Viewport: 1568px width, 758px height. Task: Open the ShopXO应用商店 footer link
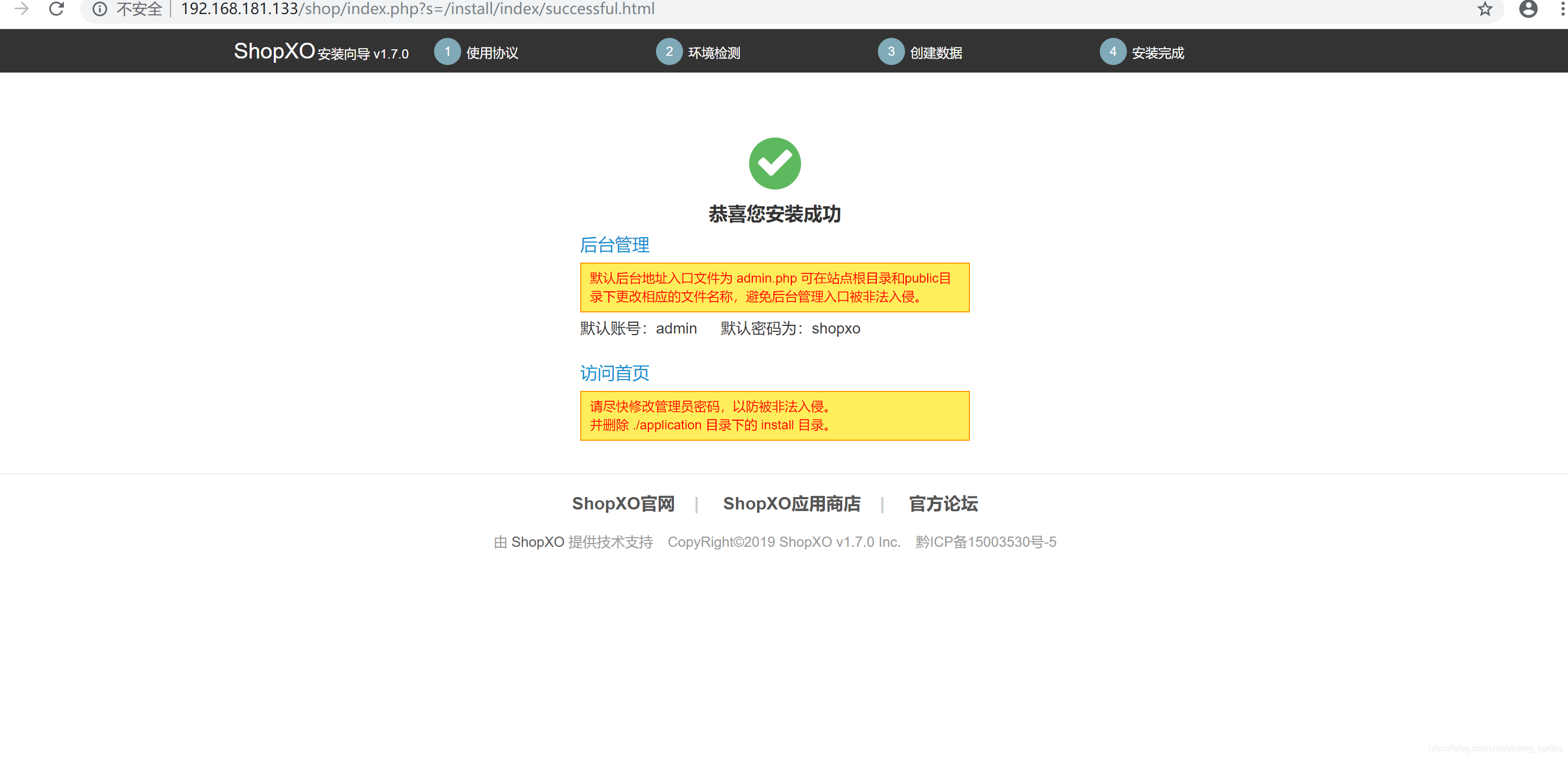coord(791,504)
